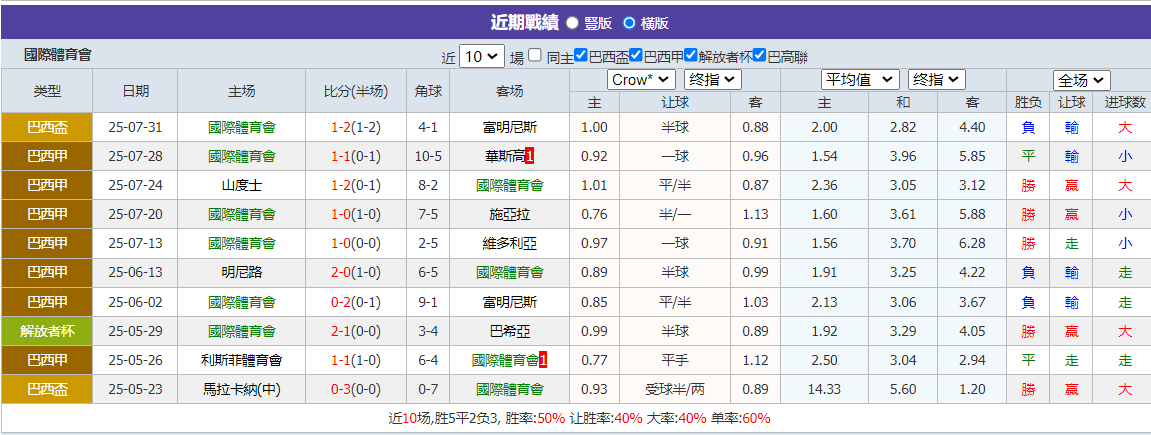Click the green 解放者杯 league label
1151x435 pixels.
tap(47, 331)
